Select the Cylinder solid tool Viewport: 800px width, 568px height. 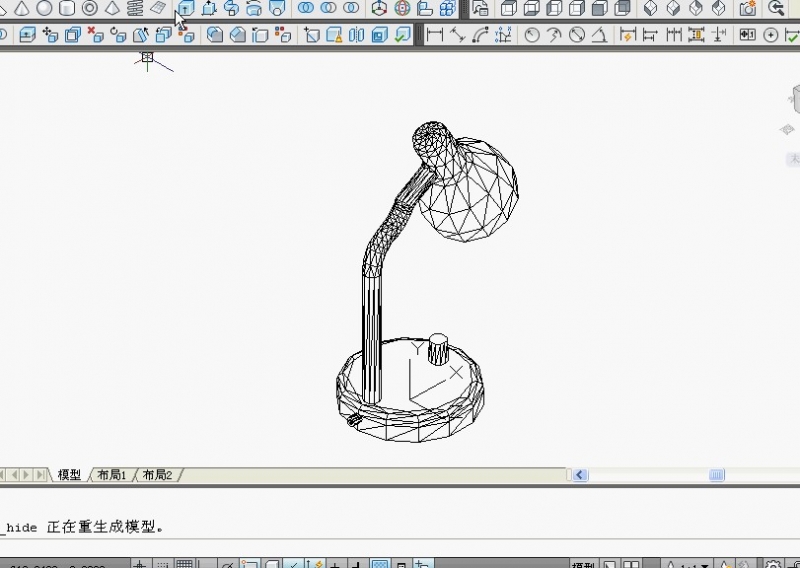click(x=67, y=8)
